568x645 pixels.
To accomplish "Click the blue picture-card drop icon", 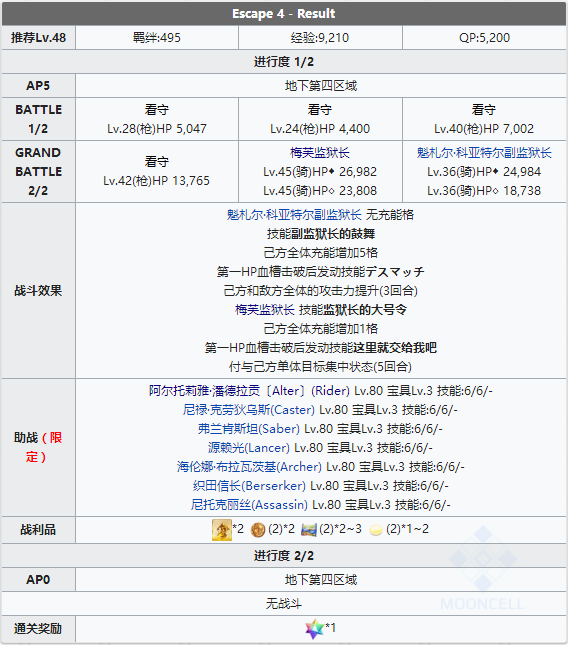I will 309,530.
